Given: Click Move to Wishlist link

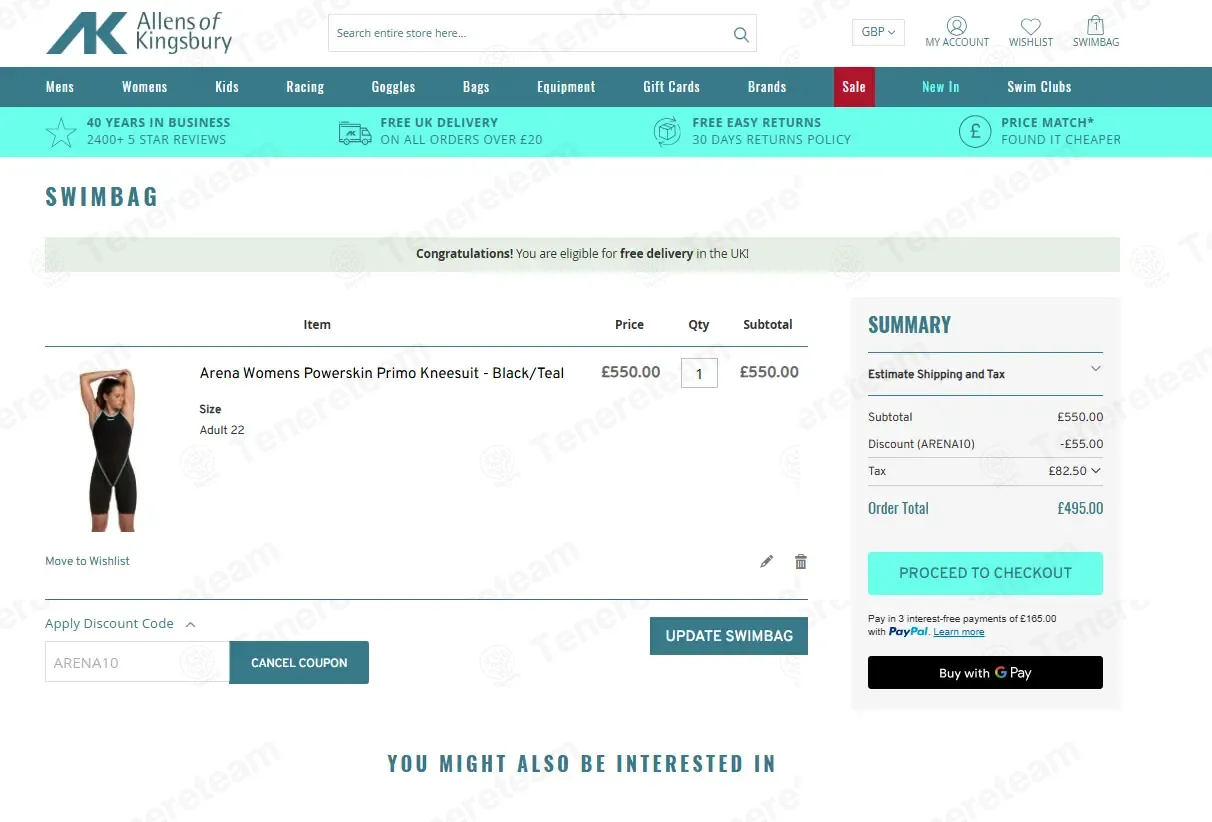Looking at the screenshot, I should [x=87, y=561].
